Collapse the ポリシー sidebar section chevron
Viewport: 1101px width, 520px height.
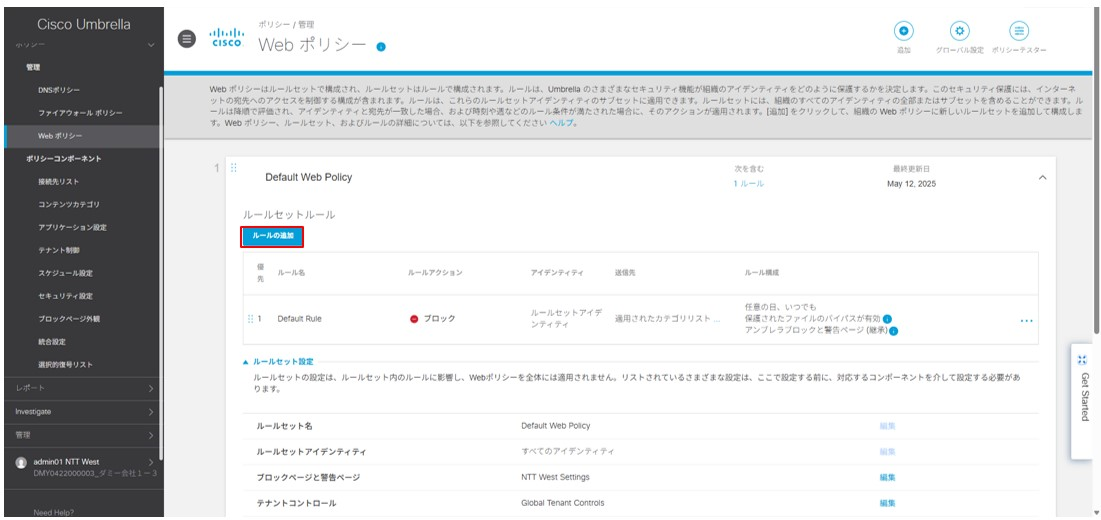150,46
